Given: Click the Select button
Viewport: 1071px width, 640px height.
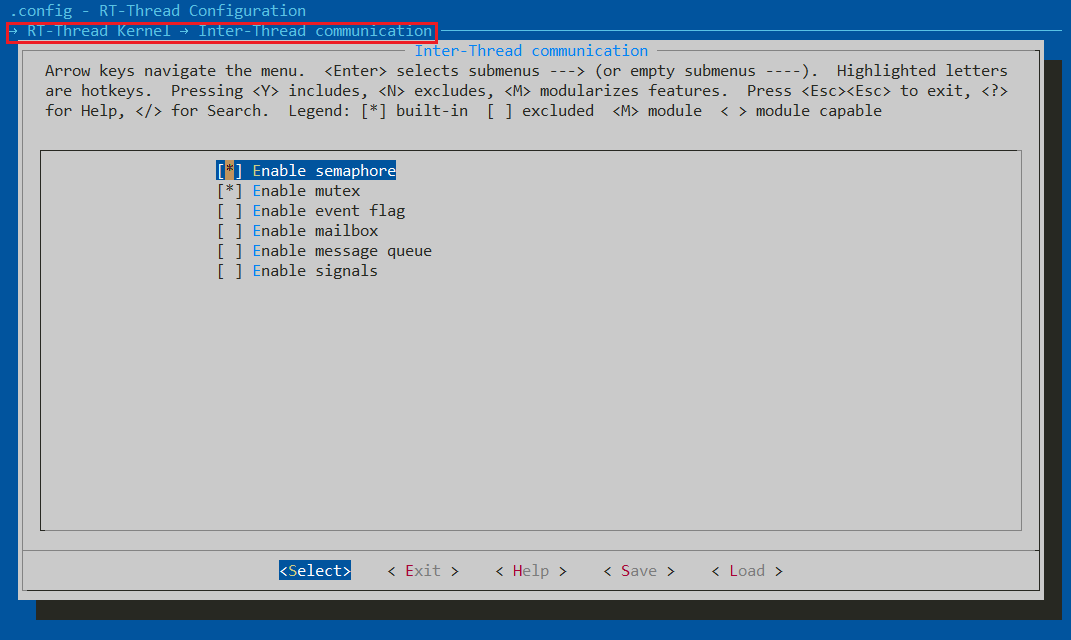Looking at the screenshot, I should 315,570.
